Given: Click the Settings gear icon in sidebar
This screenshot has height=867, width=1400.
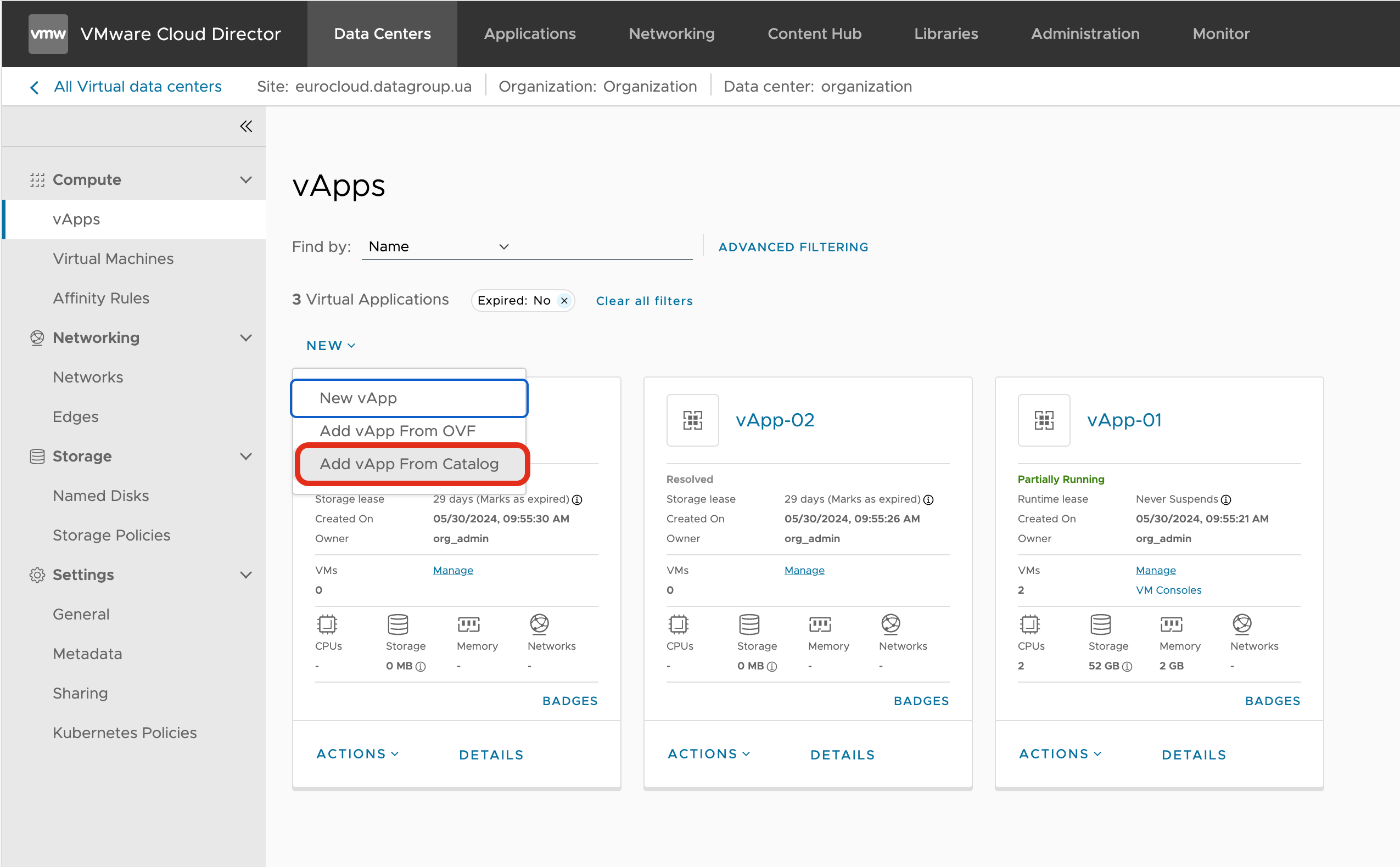Looking at the screenshot, I should [x=37, y=575].
